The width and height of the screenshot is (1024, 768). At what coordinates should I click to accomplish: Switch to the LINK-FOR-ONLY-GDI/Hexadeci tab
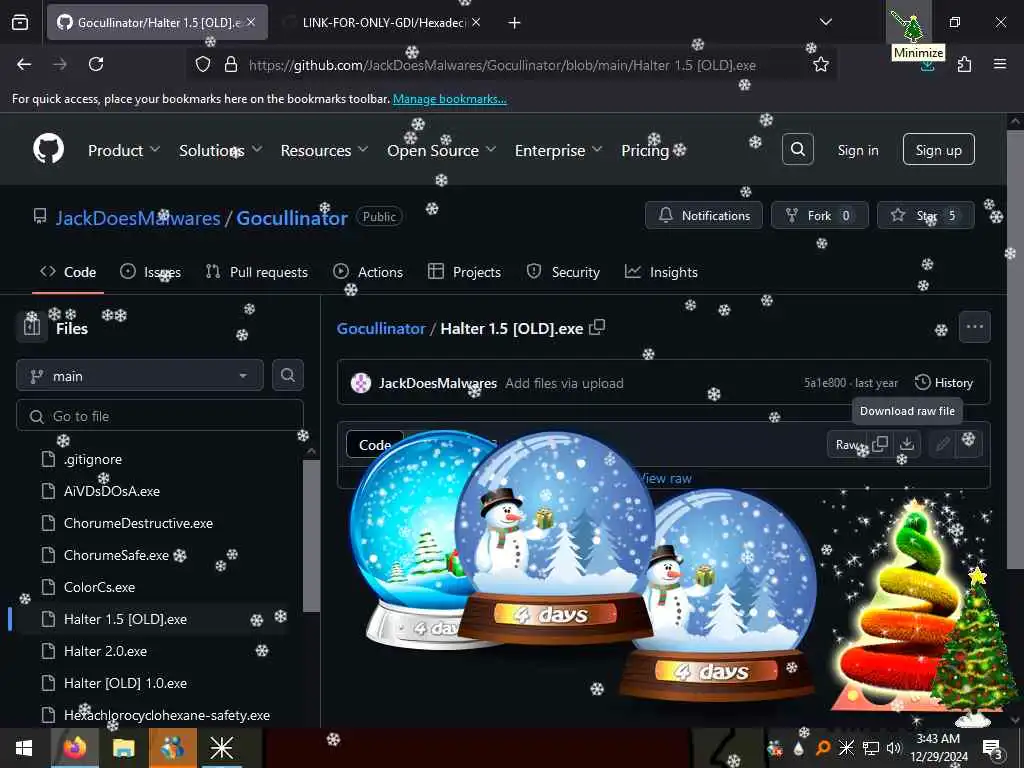click(384, 22)
